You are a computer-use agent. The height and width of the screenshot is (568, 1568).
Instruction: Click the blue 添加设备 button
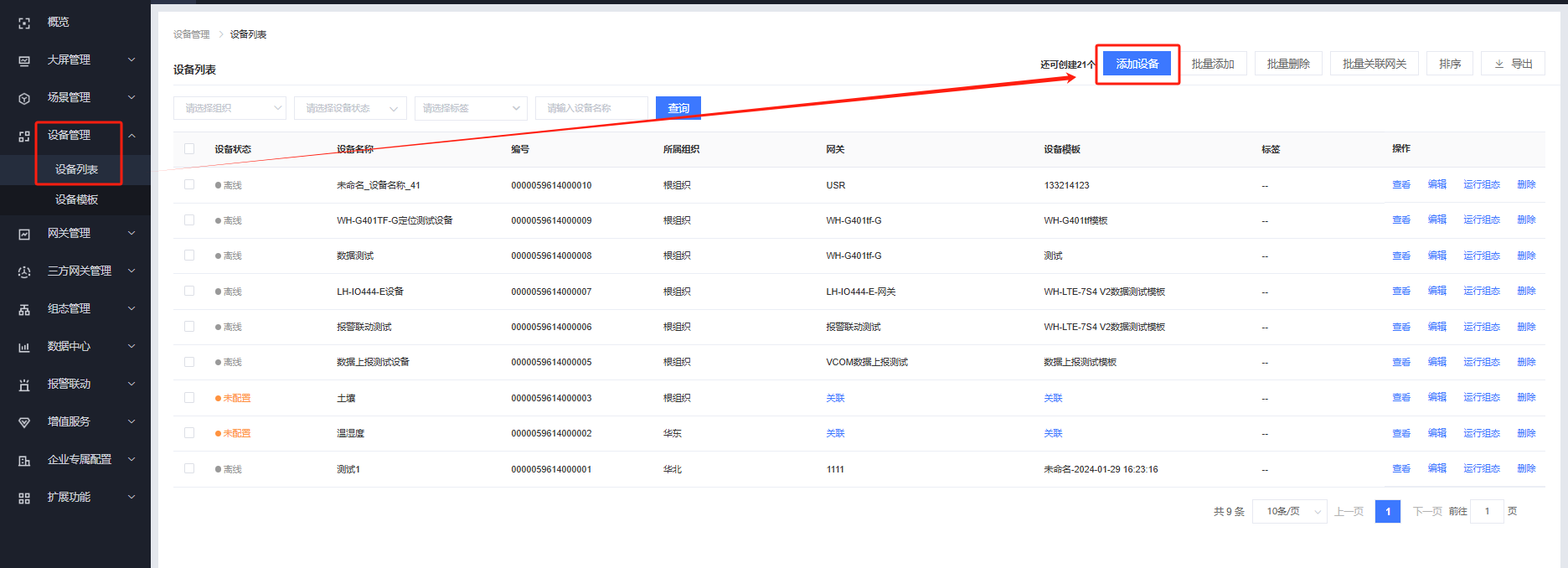tap(1137, 64)
